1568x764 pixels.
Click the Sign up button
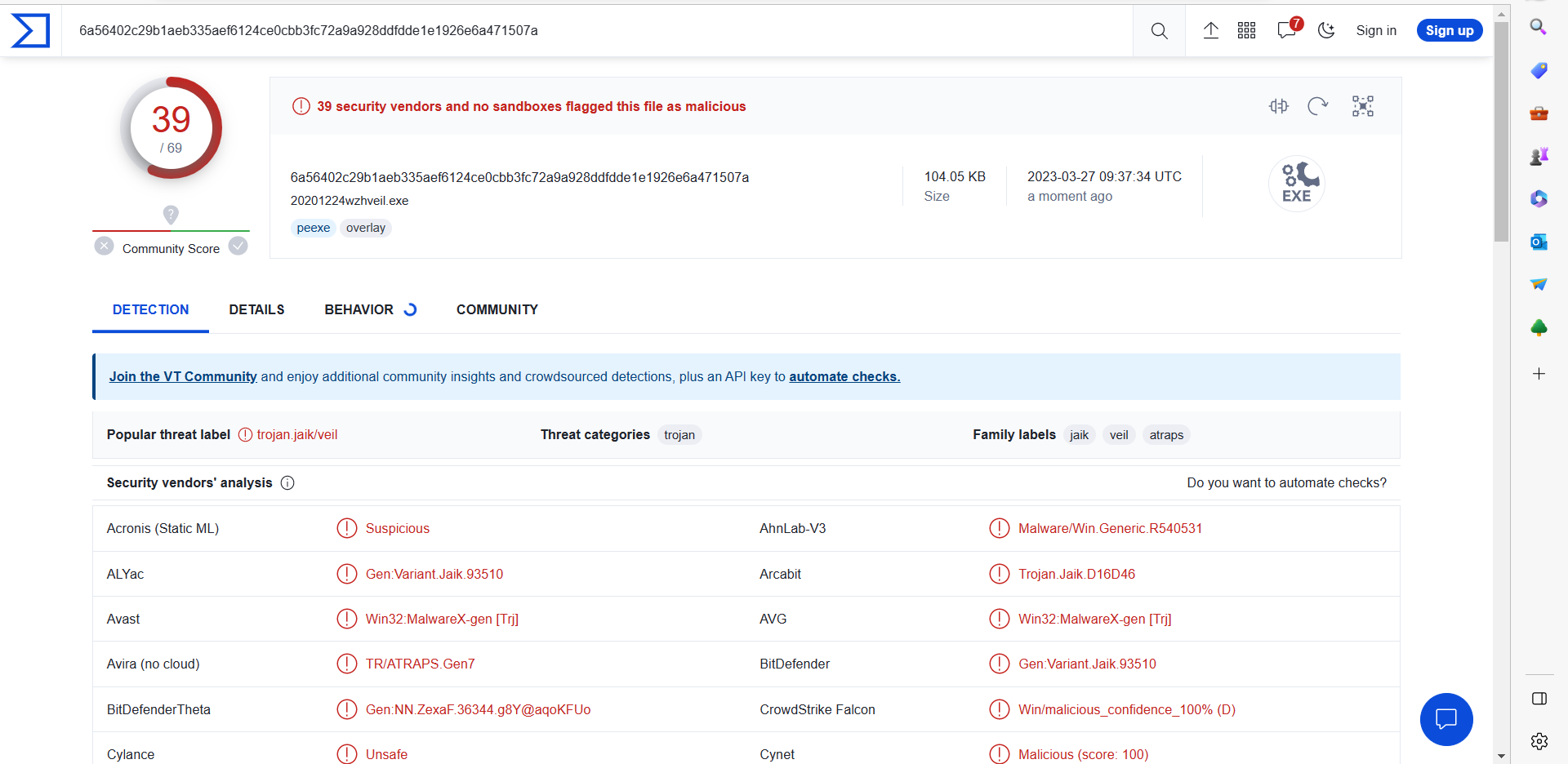click(x=1449, y=31)
